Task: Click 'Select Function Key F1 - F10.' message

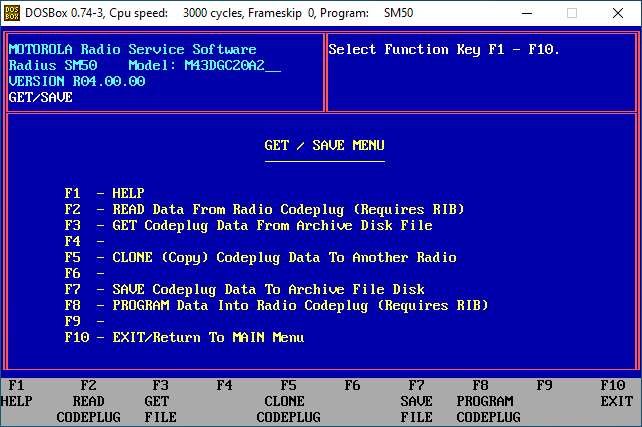Action: point(444,50)
